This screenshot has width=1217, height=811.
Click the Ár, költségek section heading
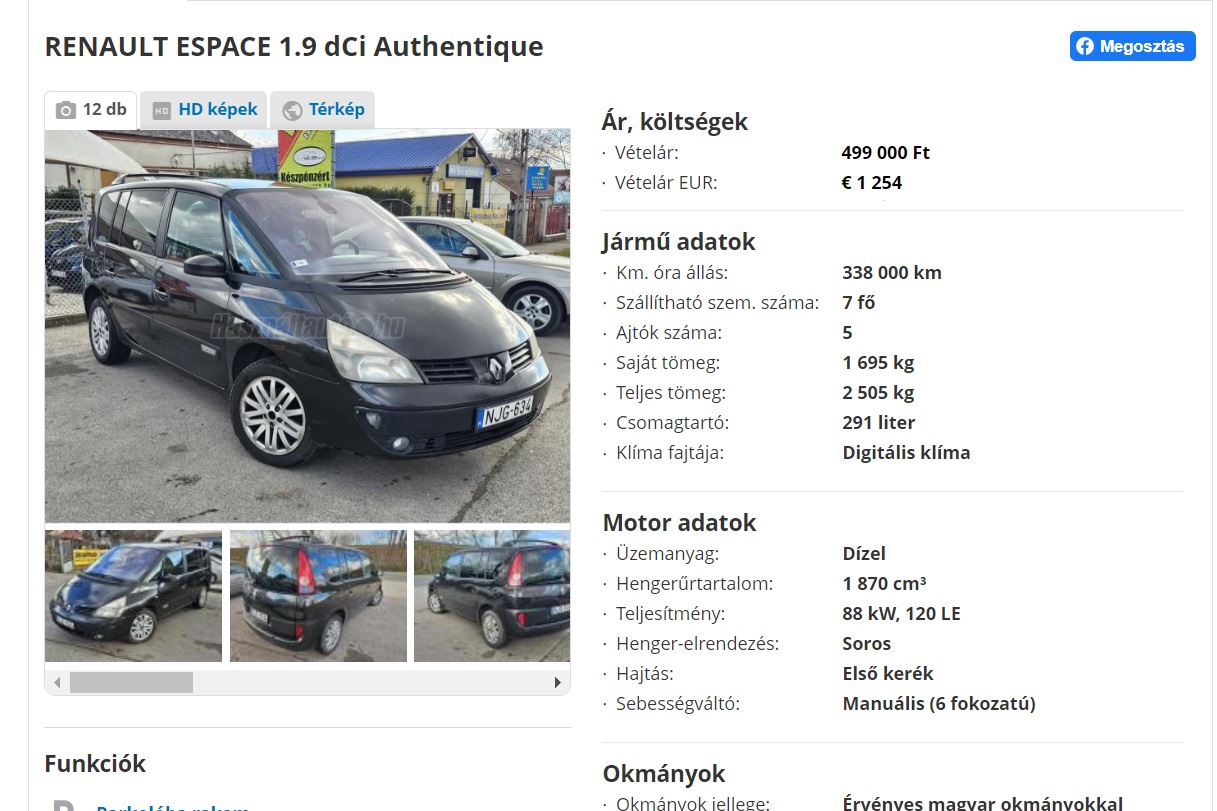pos(675,122)
